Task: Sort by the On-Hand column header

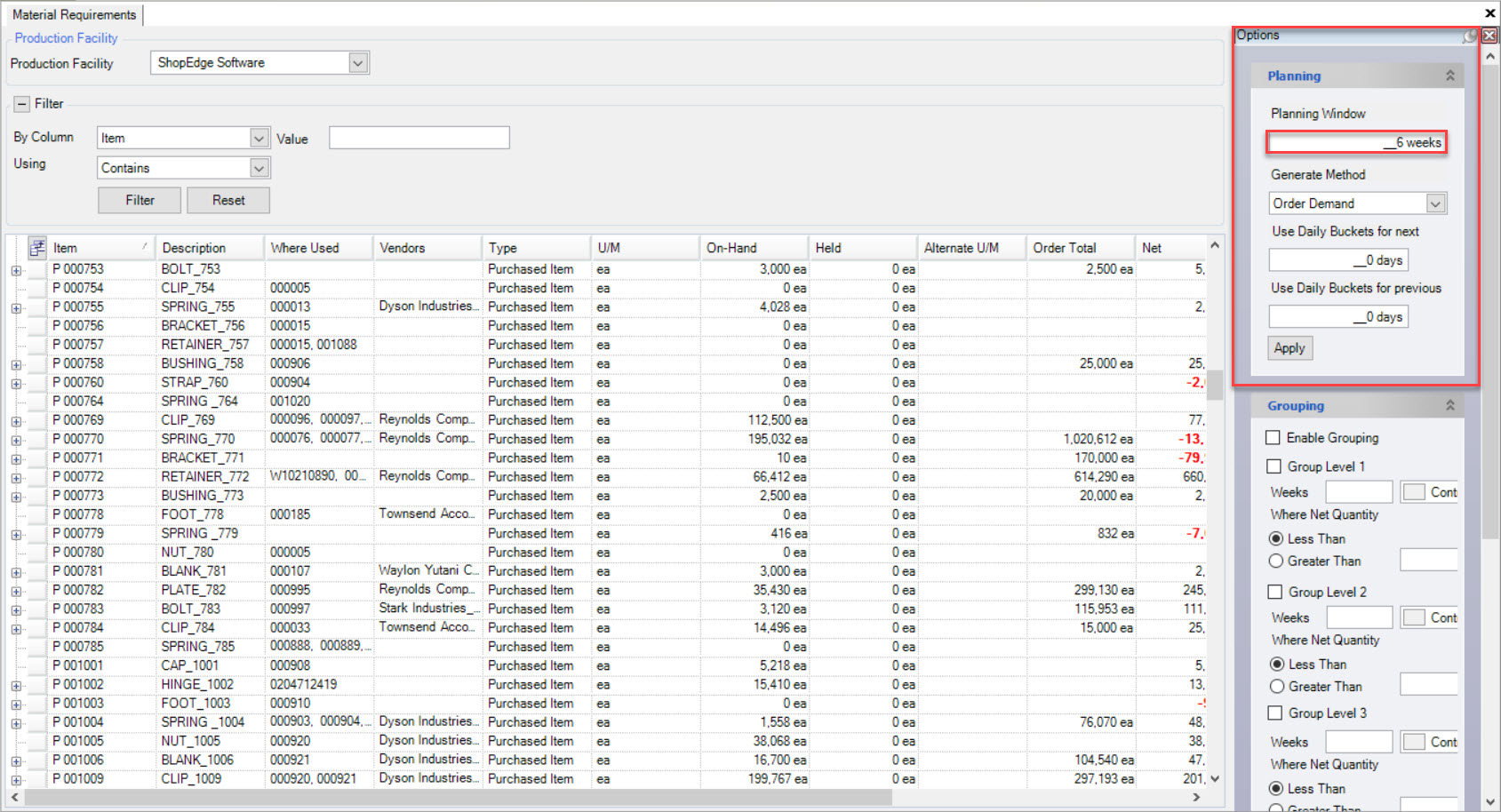Action: click(x=754, y=248)
